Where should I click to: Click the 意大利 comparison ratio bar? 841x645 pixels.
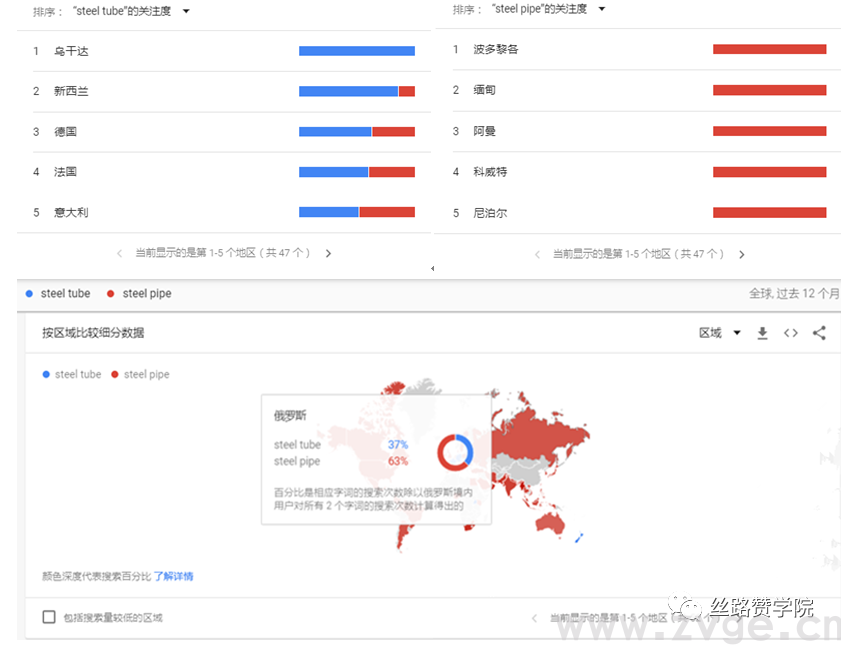pyautogui.click(x=355, y=212)
